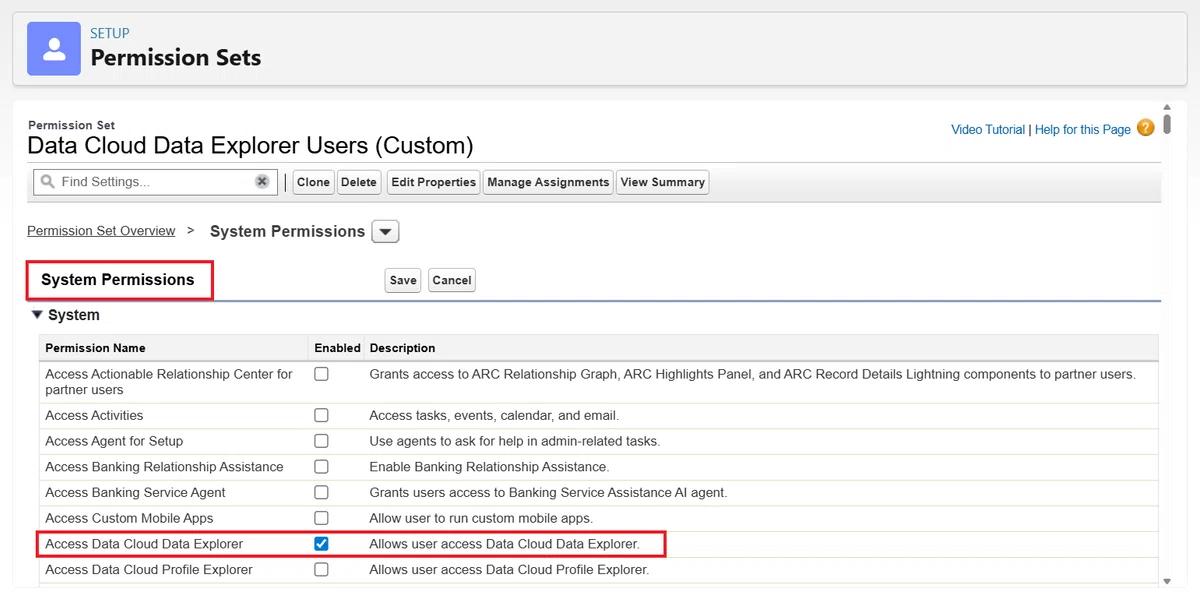The width and height of the screenshot is (1200, 599).
Task: Click the Description column header
Action: pos(402,348)
